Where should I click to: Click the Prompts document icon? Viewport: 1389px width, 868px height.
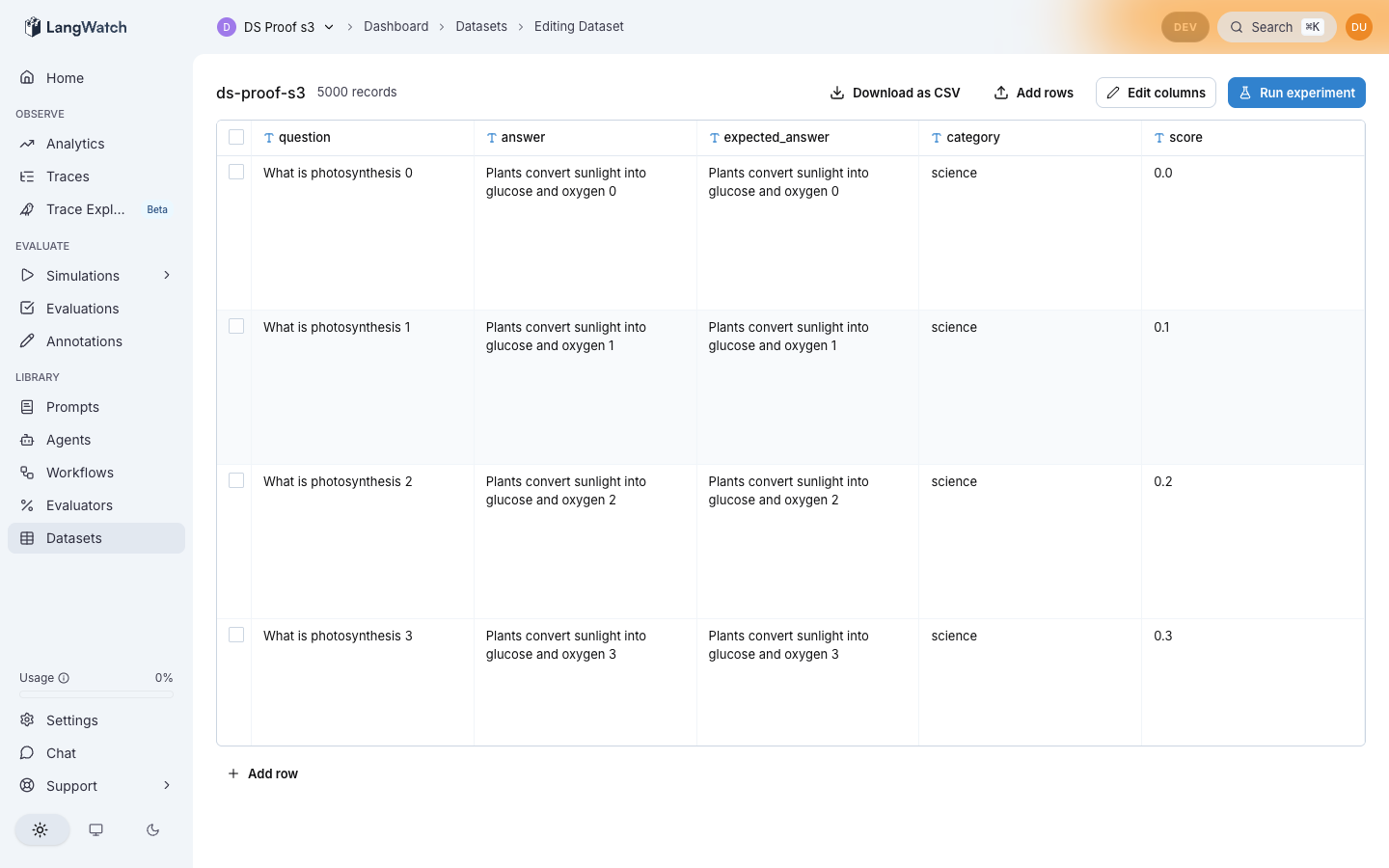click(27, 407)
